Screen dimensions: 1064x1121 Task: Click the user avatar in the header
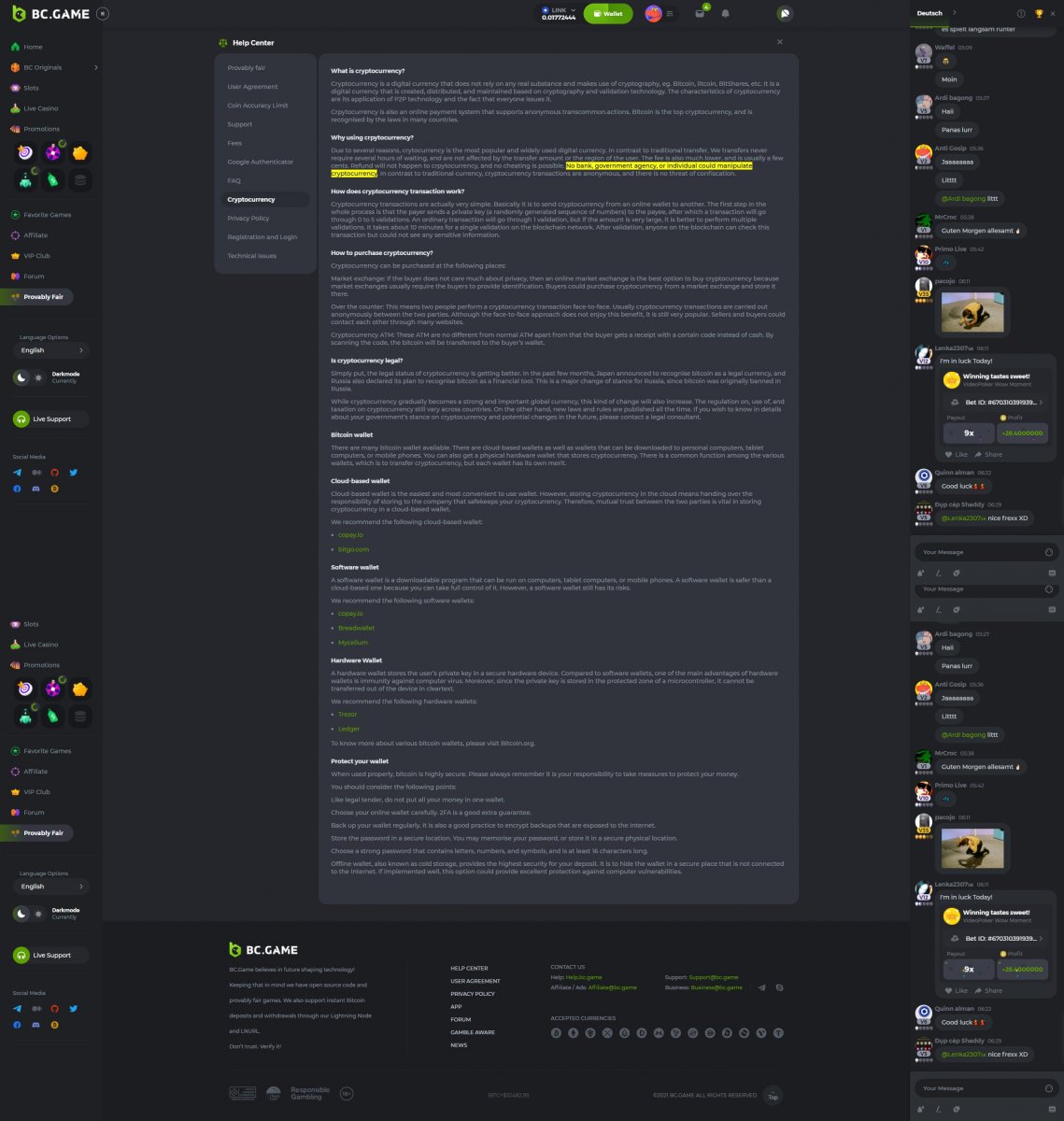point(653,14)
